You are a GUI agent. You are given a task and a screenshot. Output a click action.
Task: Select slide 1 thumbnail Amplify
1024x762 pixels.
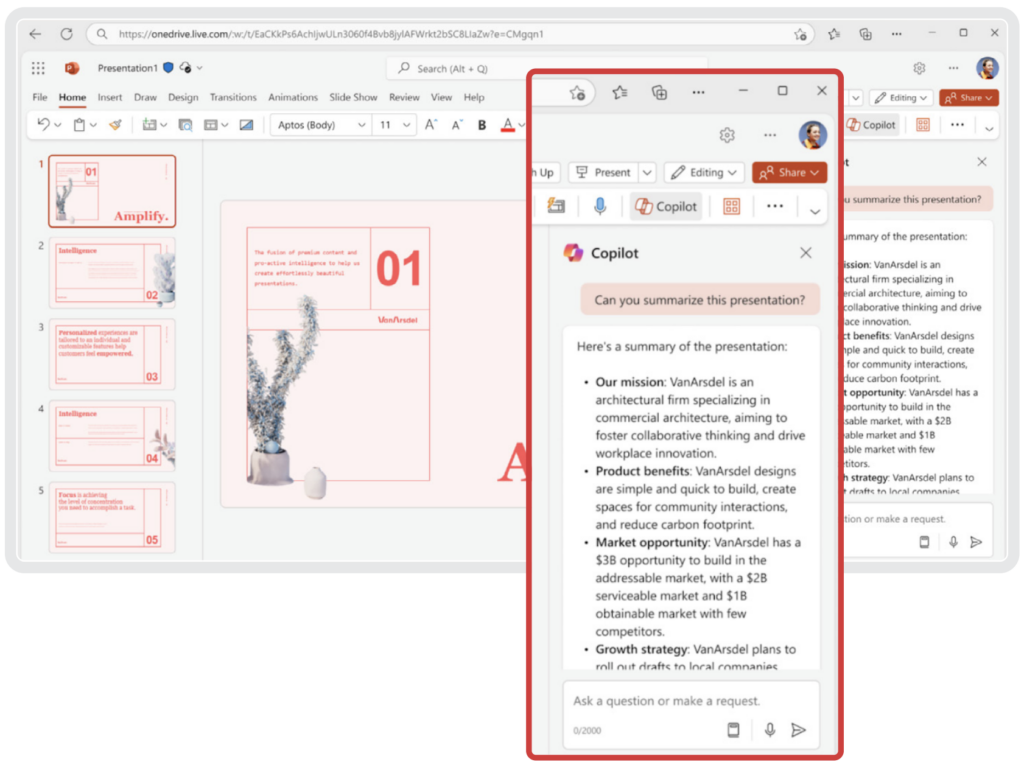(x=112, y=191)
